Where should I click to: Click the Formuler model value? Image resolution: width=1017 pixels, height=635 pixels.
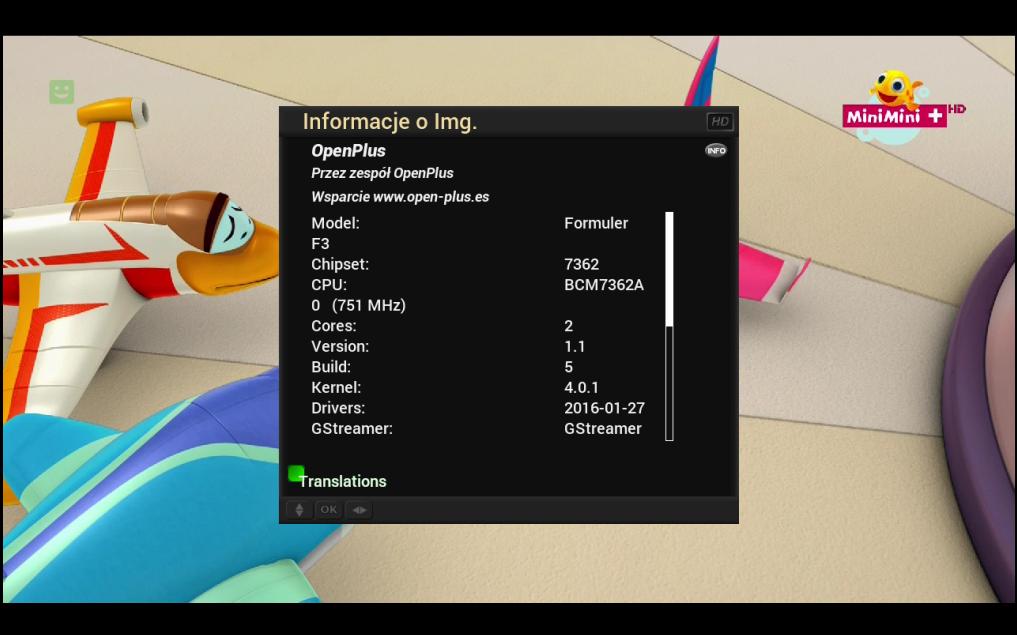pos(596,223)
